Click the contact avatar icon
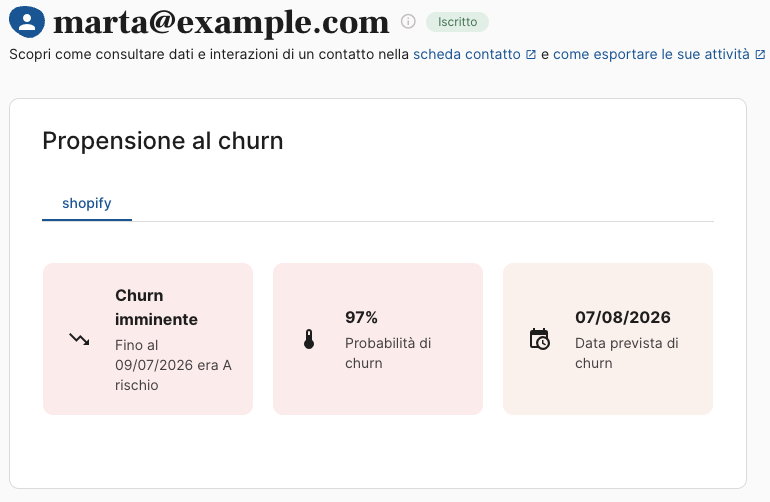This screenshot has height=502, width=770. (27, 22)
